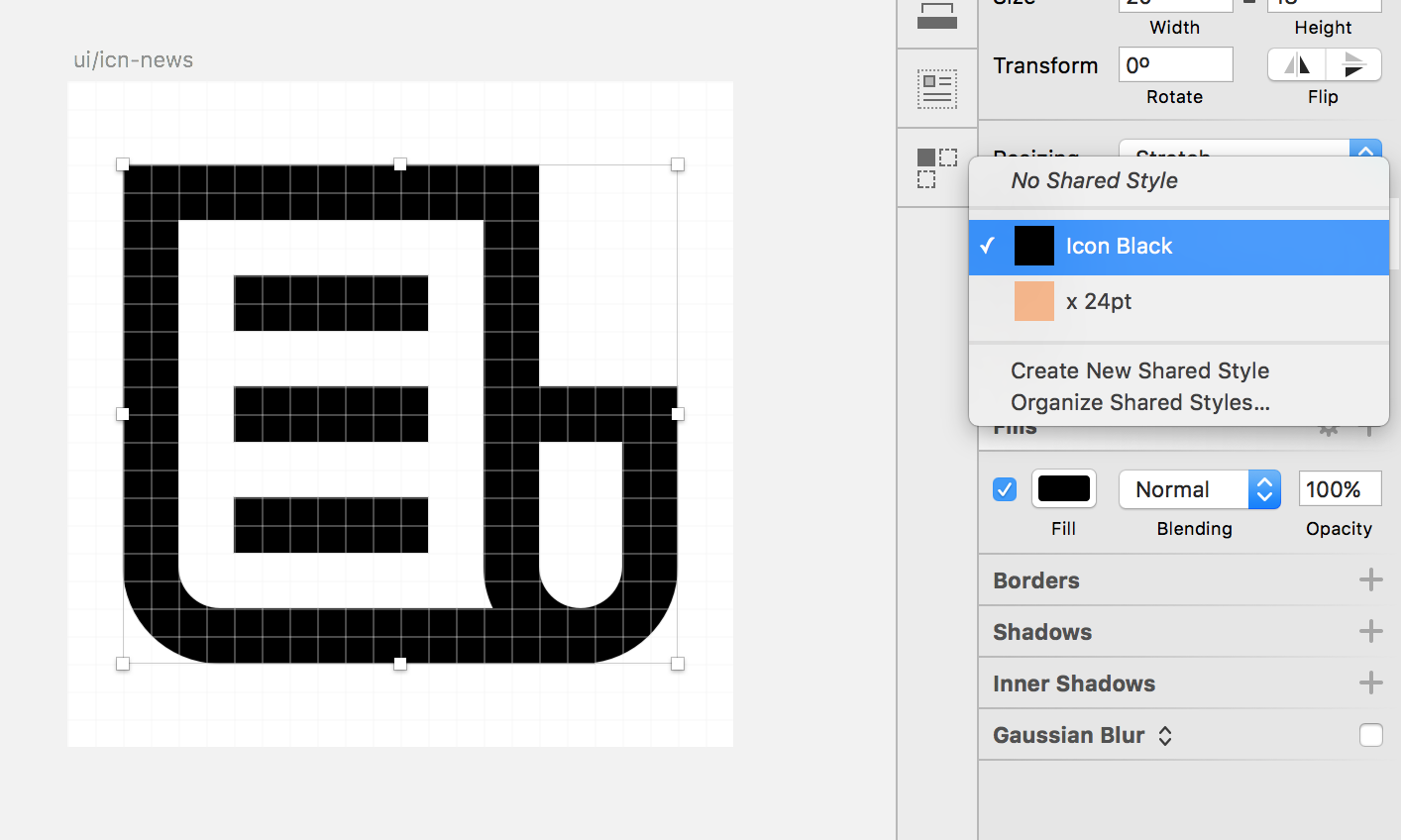The width and height of the screenshot is (1401, 840).
Task: Open the black Fill color swatch
Action: pyautogui.click(x=1063, y=489)
